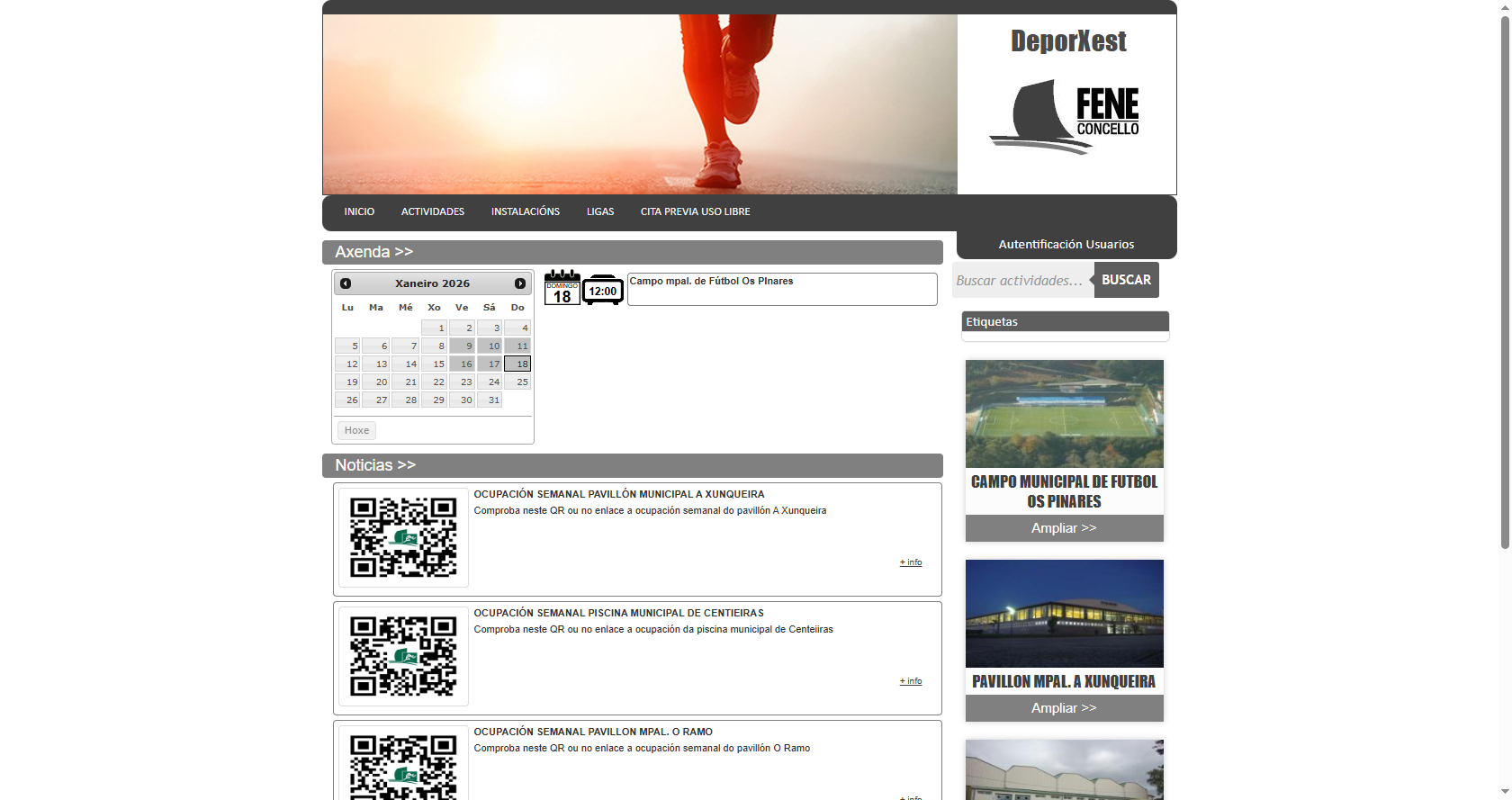Viewport: 1512px width, 800px height.
Task: Expand Pavillon Mpal. A Xunqueira via Ampliar
Action: coord(1064,708)
